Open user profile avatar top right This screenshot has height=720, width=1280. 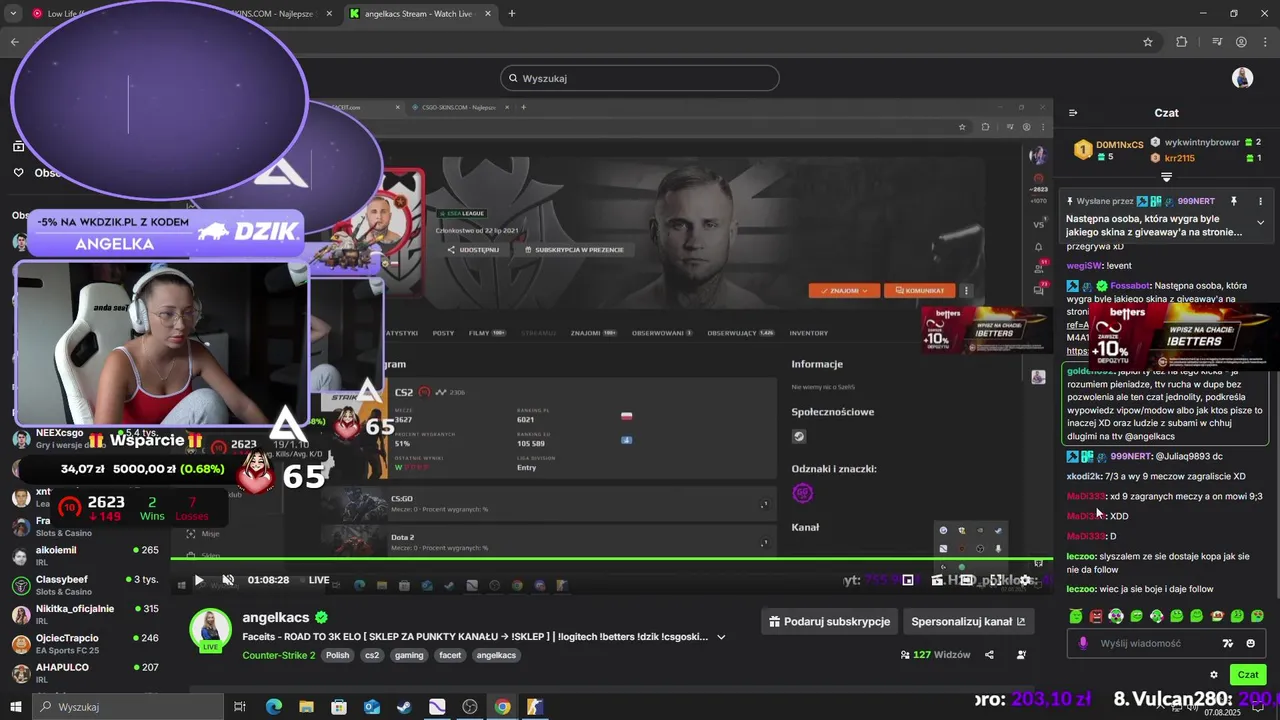pyautogui.click(x=1242, y=78)
